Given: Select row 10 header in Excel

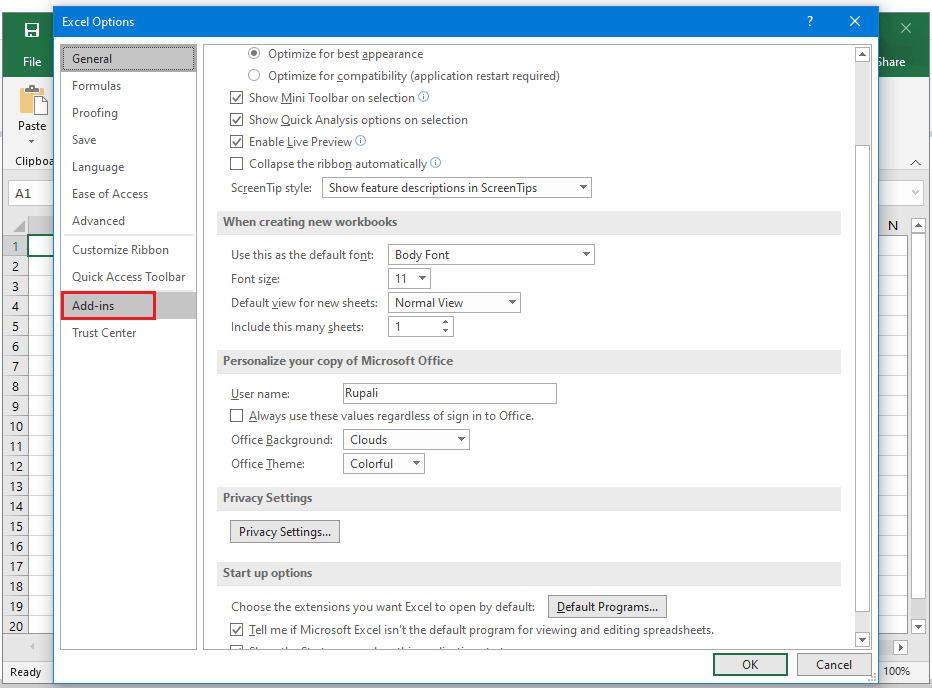Looking at the screenshot, I should pos(16,426).
